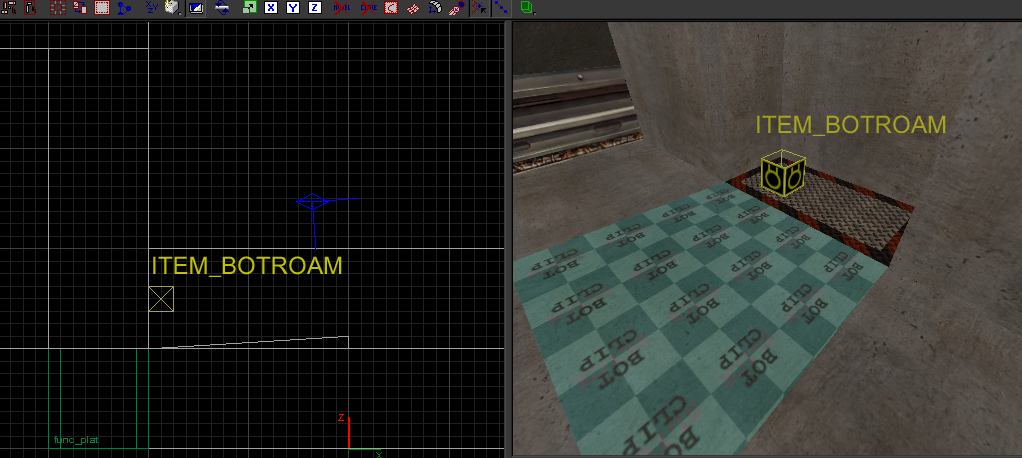Click the red dotted-border gray square icon

tap(102, 8)
